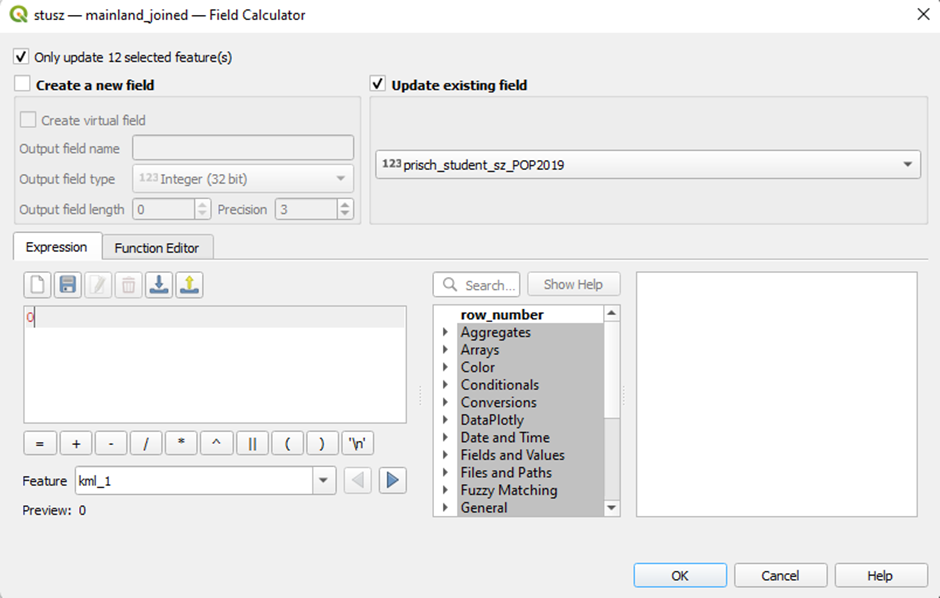Go to next feature preview arrow
Image resolution: width=940 pixels, height=598 pixels.
[392, 481]
